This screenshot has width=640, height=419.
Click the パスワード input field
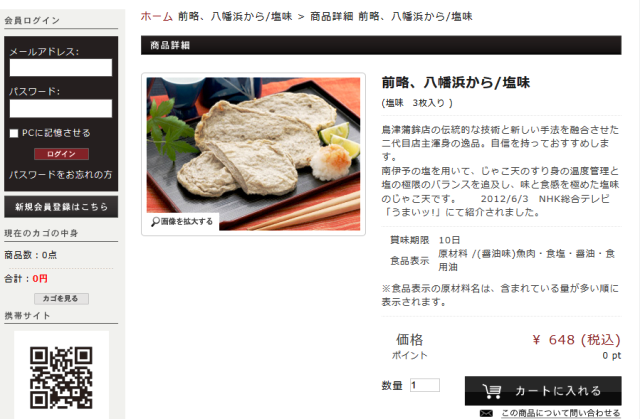61,108
